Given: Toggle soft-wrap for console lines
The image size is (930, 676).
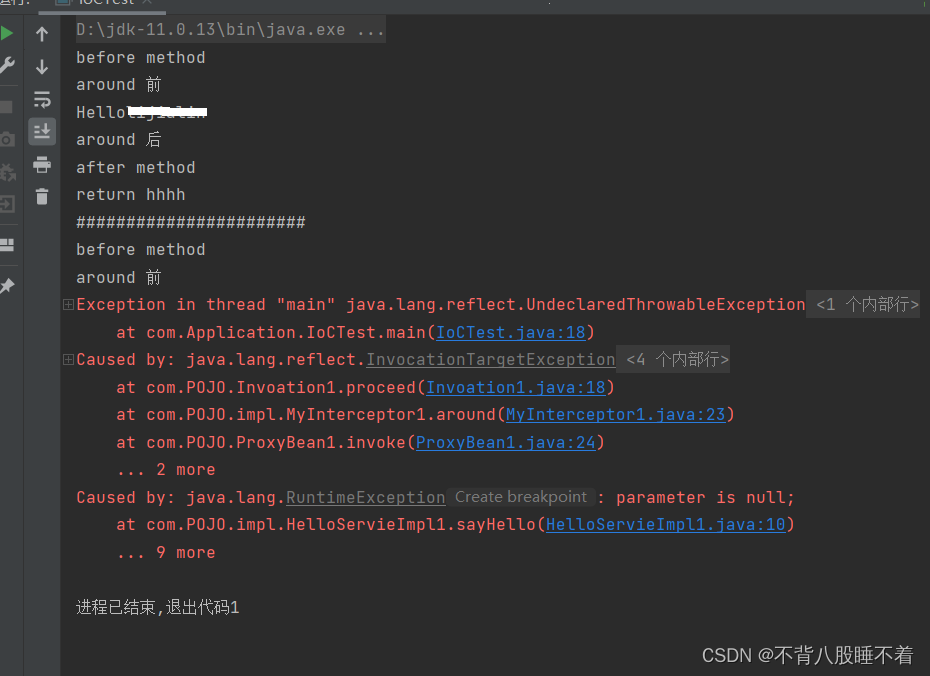Looking at the screenshot, I should click(41, 99).
